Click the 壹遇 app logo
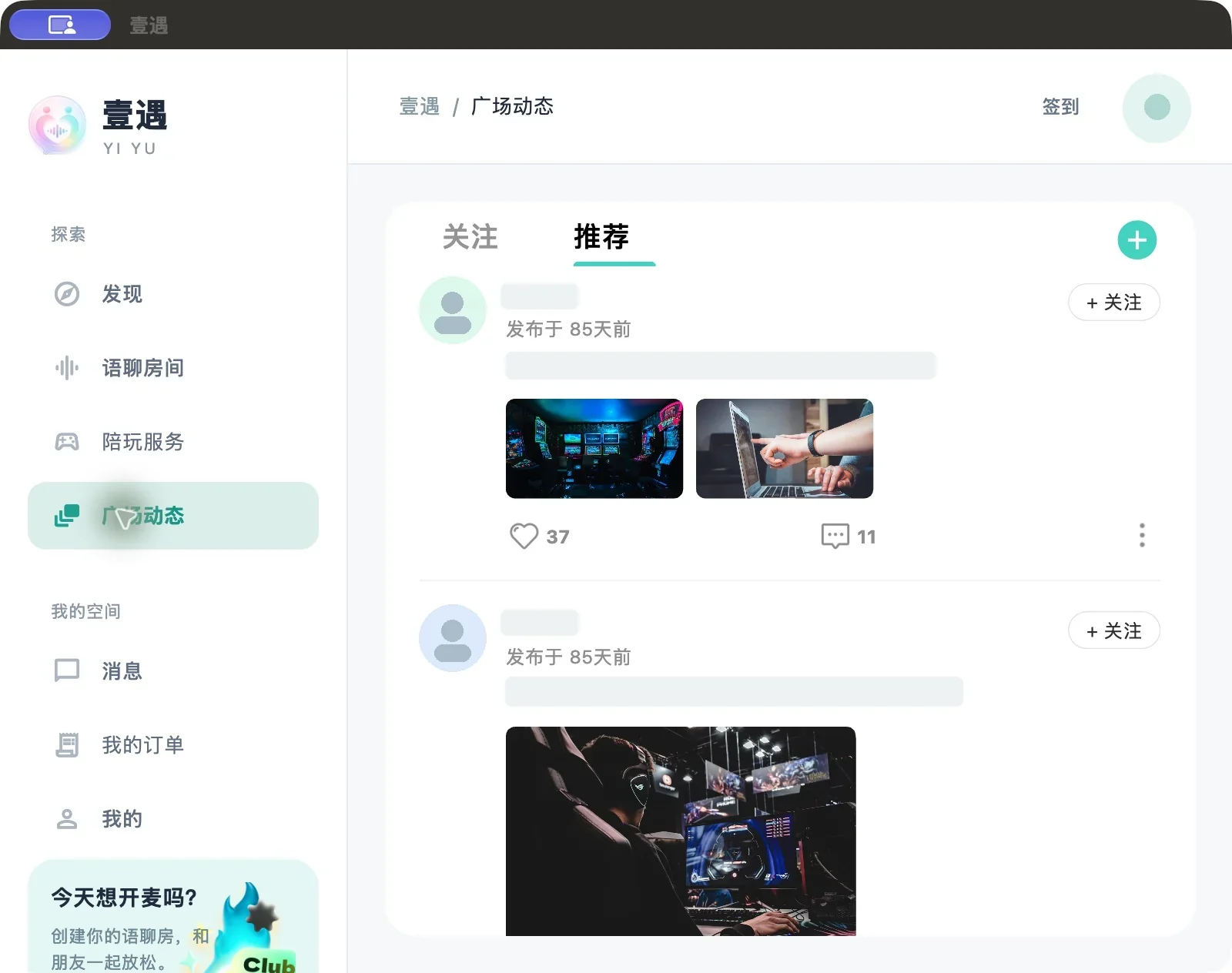This screenshot has height=973, width=1232. pos(57,125)
